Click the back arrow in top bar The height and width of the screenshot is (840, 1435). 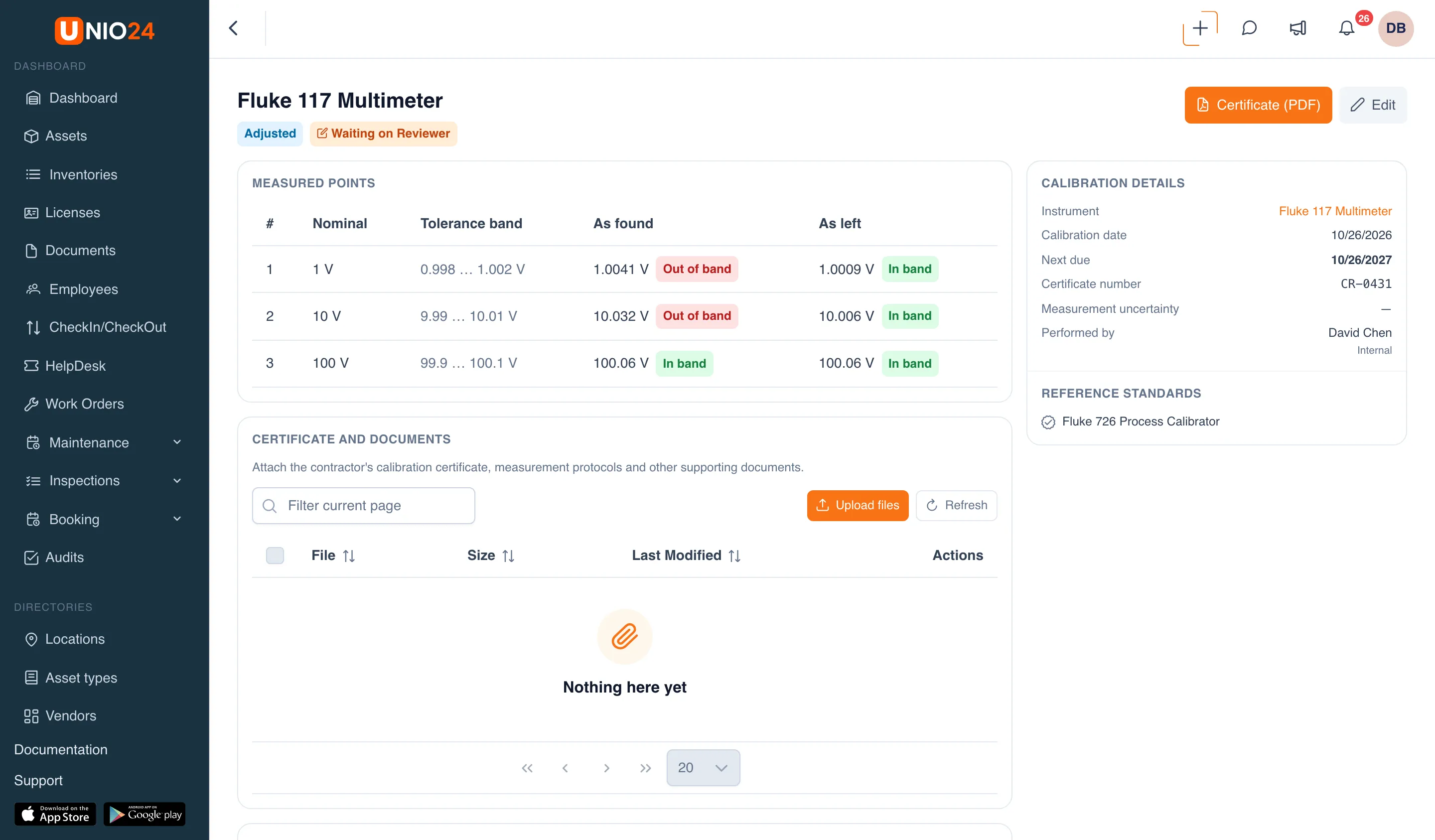point(234,28)
